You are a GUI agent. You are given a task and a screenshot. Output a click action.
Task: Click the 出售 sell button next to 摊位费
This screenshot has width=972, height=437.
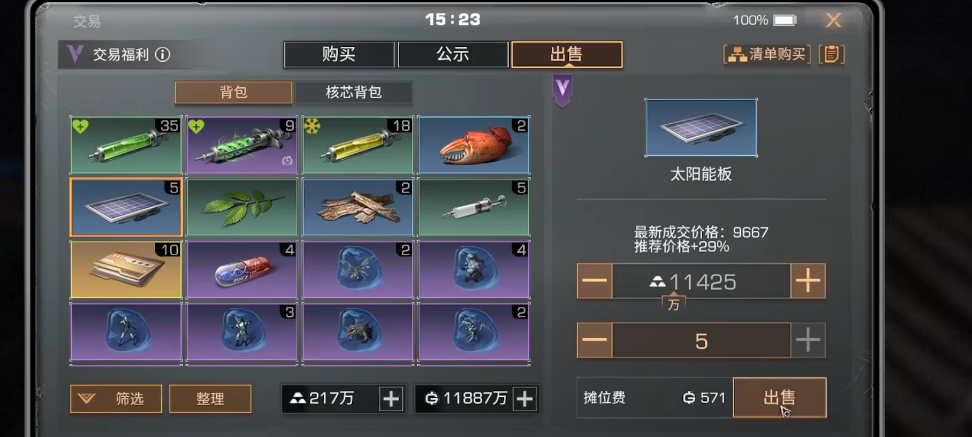coord(779,397)
